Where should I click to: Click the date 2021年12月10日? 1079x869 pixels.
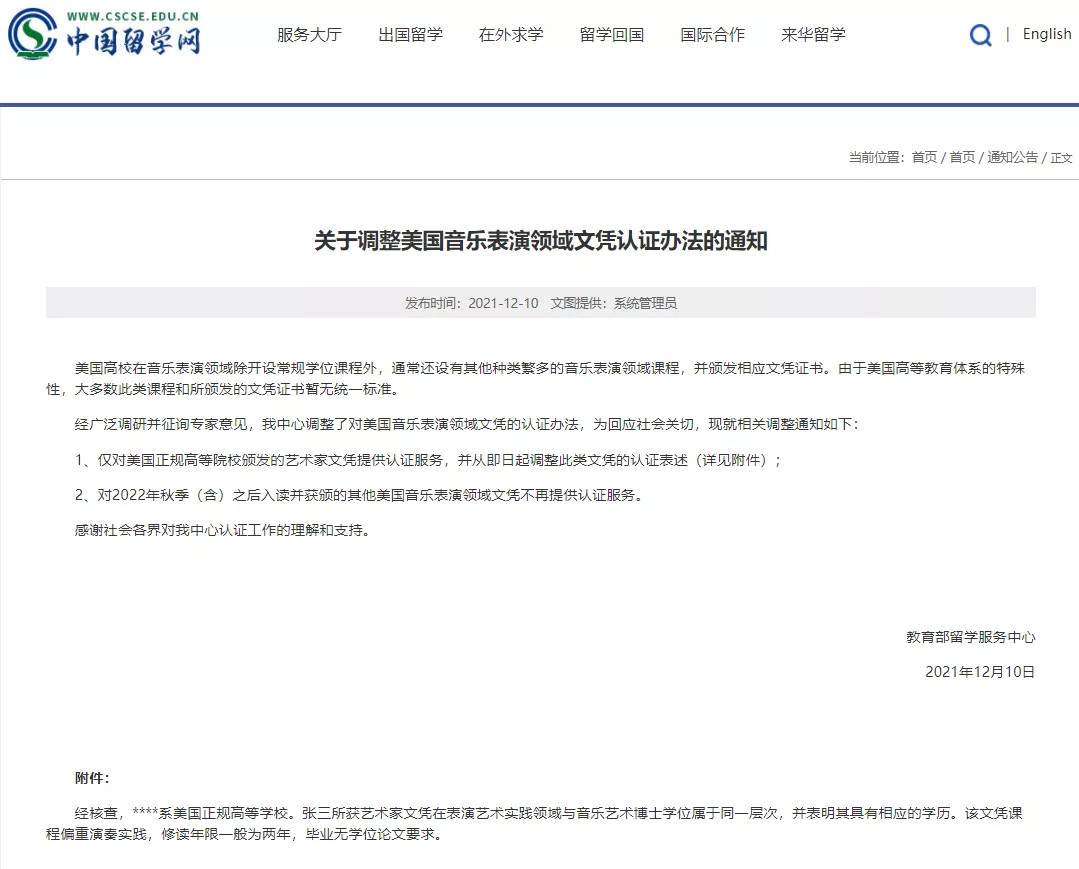[x=980, y=672]
